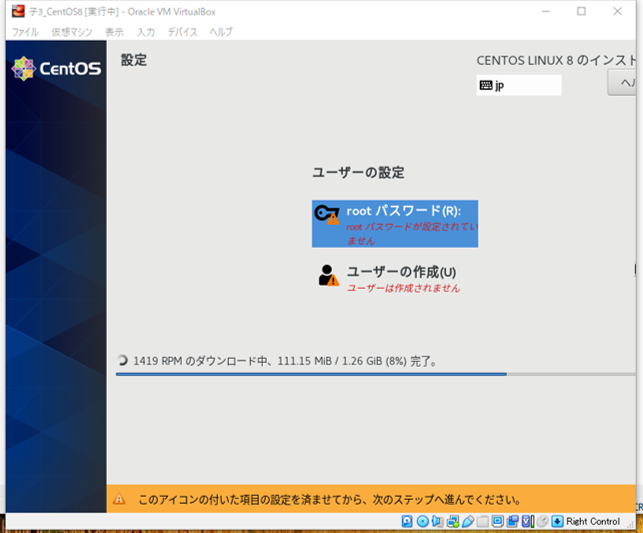643x533 pixels.
Task: Click the warning triangle in orange banner
Action: (119, 499)
